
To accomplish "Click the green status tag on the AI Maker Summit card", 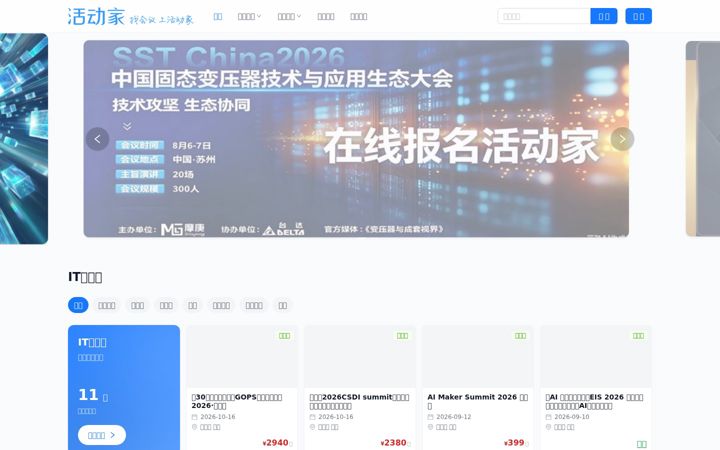I will pyautogui.click(x=520, y=336).
